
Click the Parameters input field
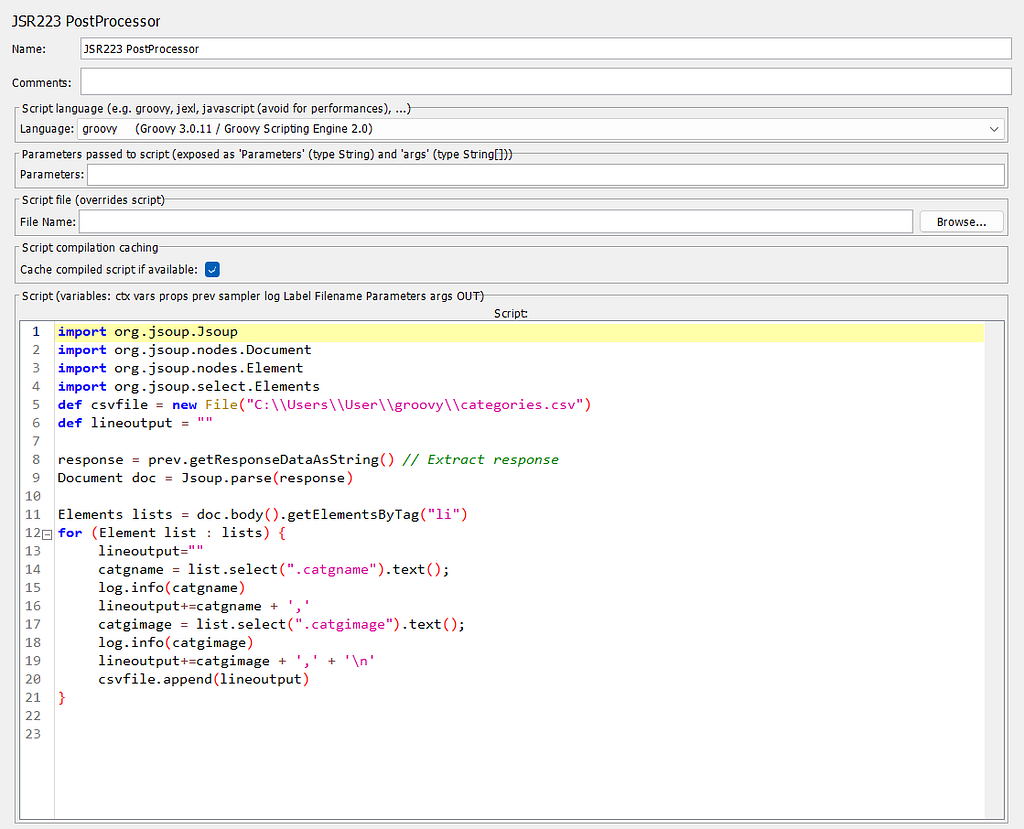[546, 174]
